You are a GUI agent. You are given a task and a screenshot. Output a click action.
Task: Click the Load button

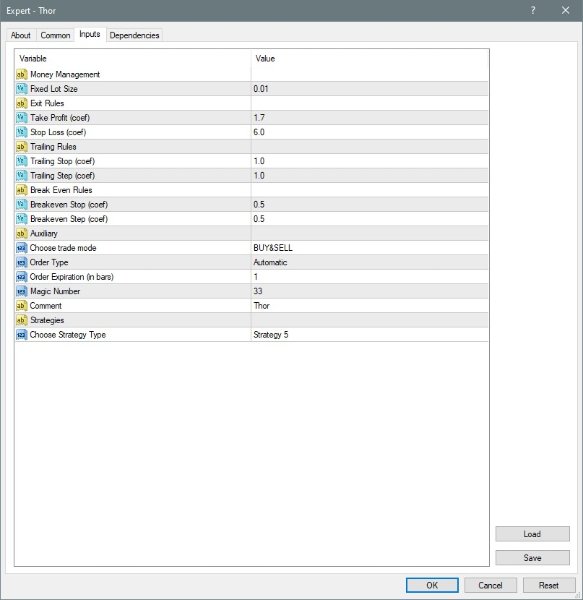[532, 534]
